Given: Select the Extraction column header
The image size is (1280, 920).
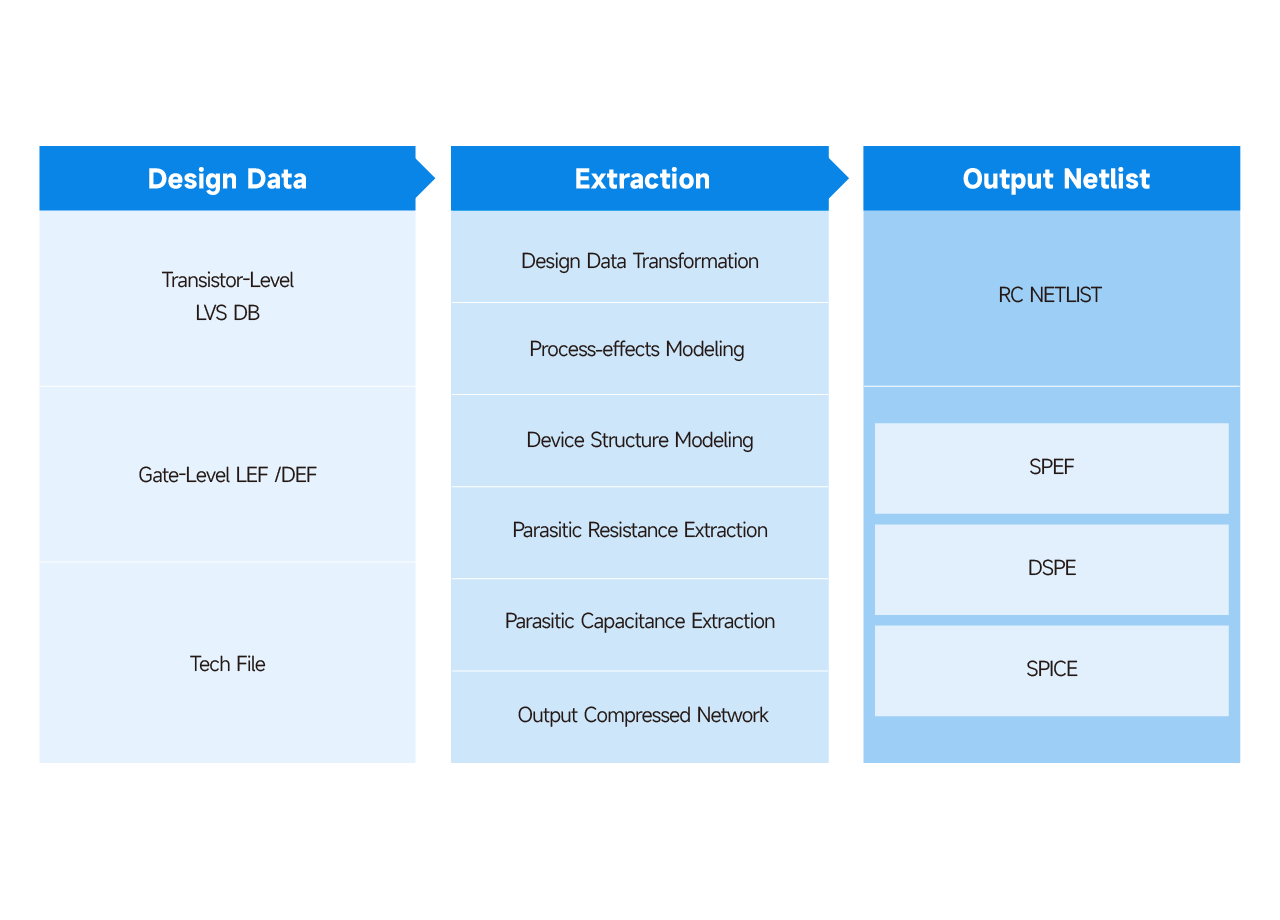Looking at the screenshot, I should pos(640,179).
